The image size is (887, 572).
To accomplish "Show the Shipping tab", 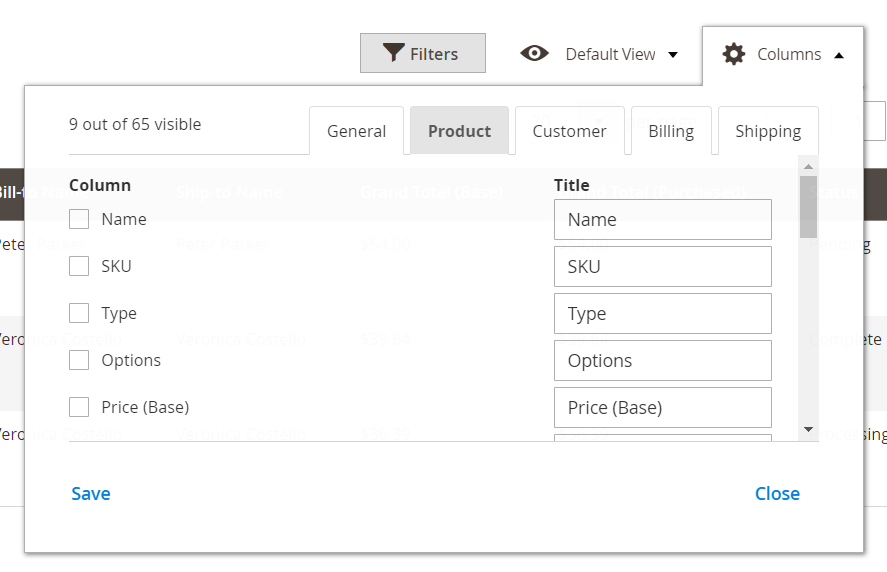I will tap(768, 131).
